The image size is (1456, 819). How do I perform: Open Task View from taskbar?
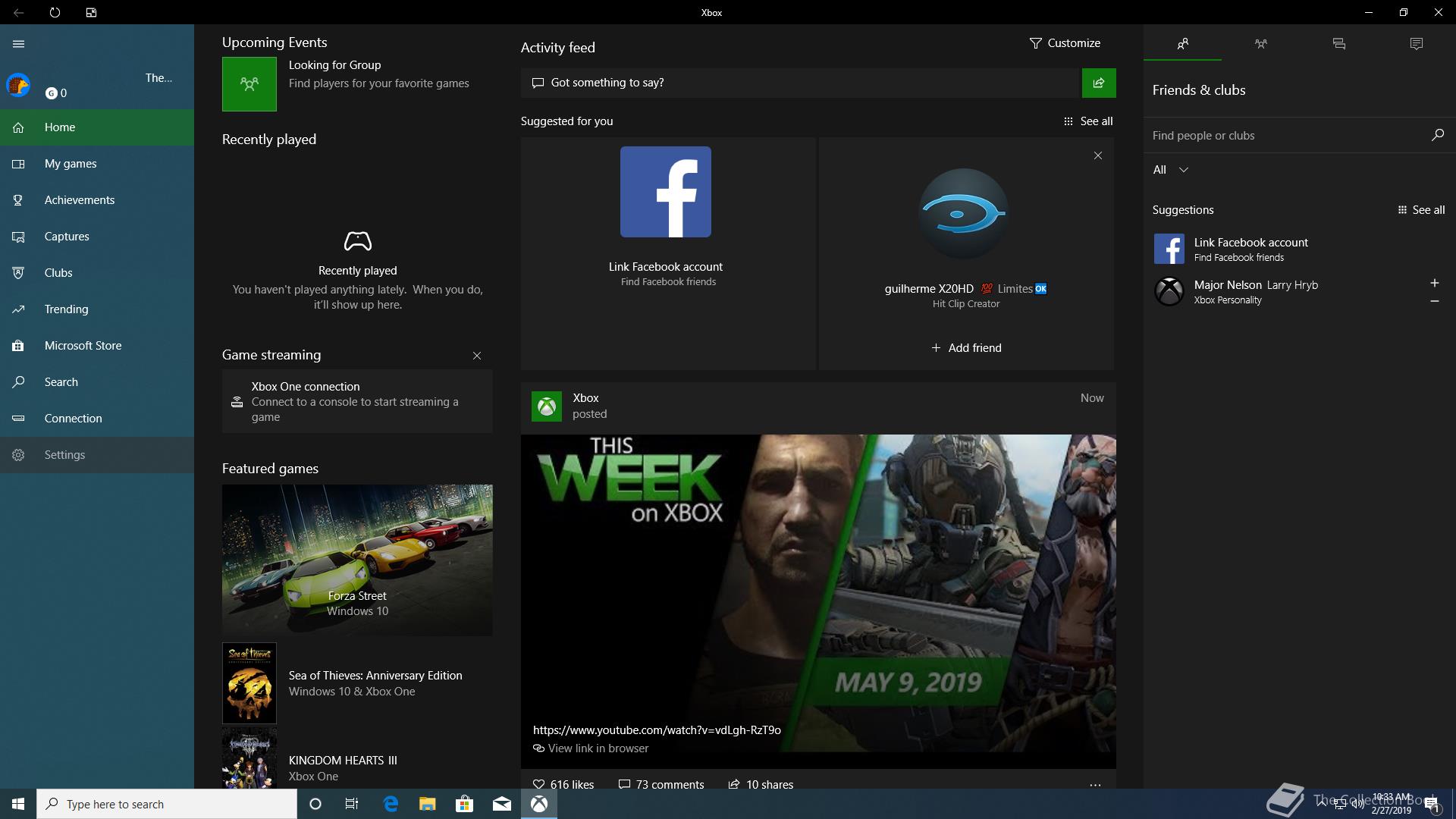[x=352, y=804]
